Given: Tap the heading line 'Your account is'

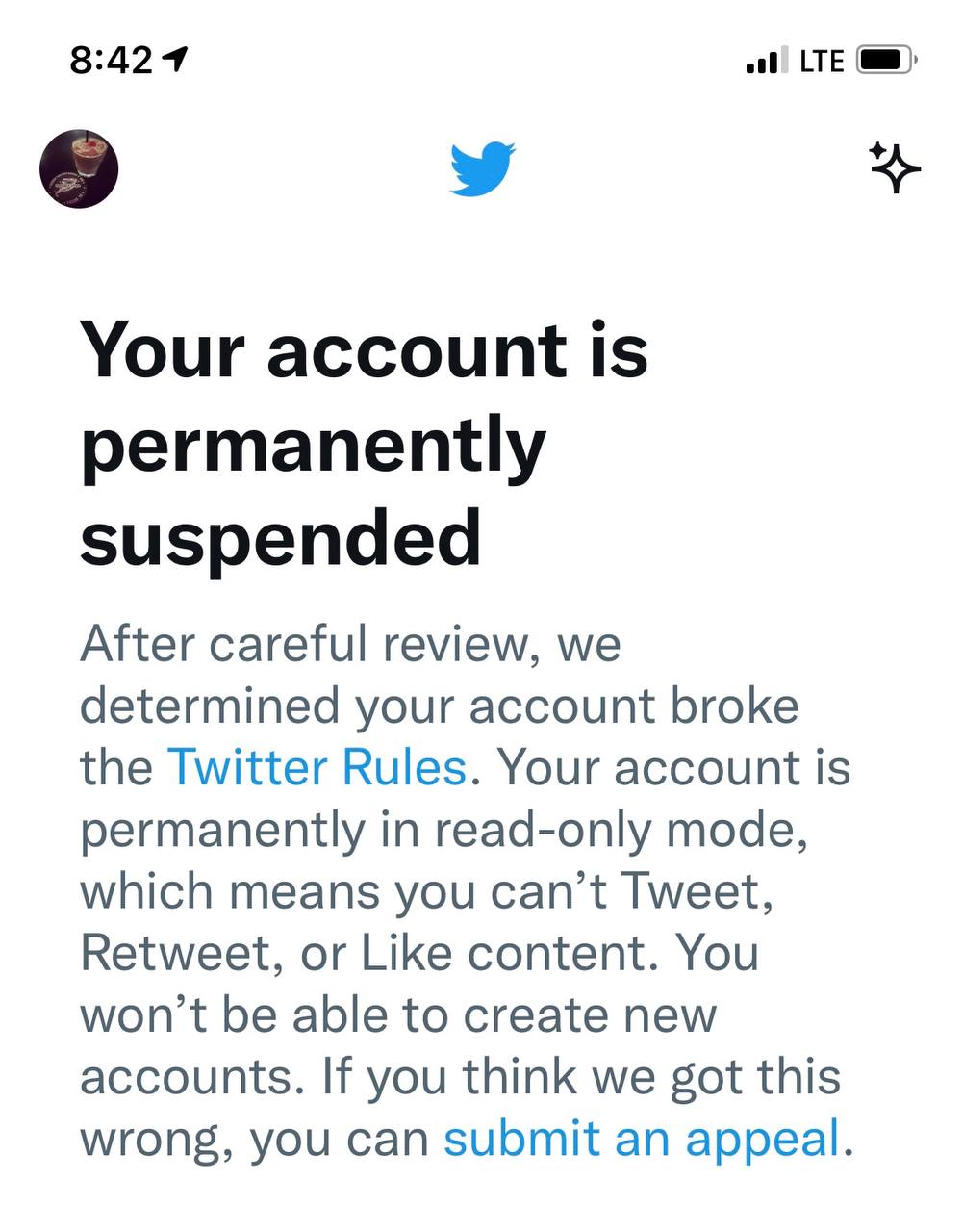Looking at the screenshot, I should [365, 350].
